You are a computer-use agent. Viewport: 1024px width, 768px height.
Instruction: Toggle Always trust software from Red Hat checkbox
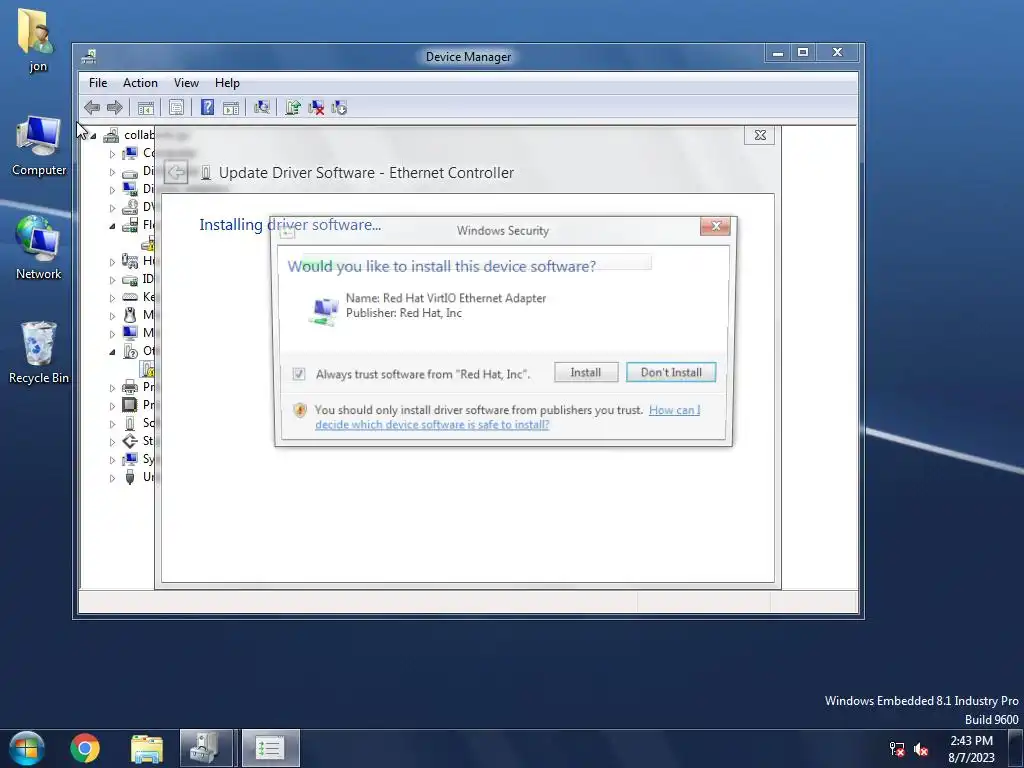coord(298,374)
